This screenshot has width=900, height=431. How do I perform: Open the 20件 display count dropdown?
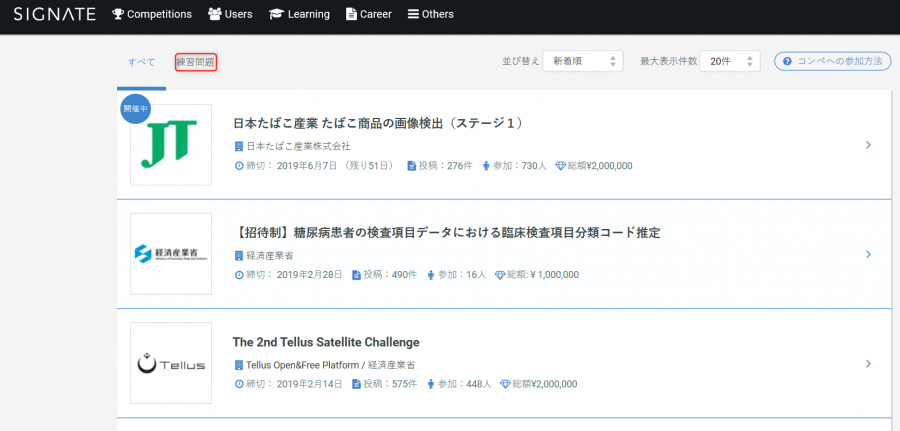click(730, 61)
